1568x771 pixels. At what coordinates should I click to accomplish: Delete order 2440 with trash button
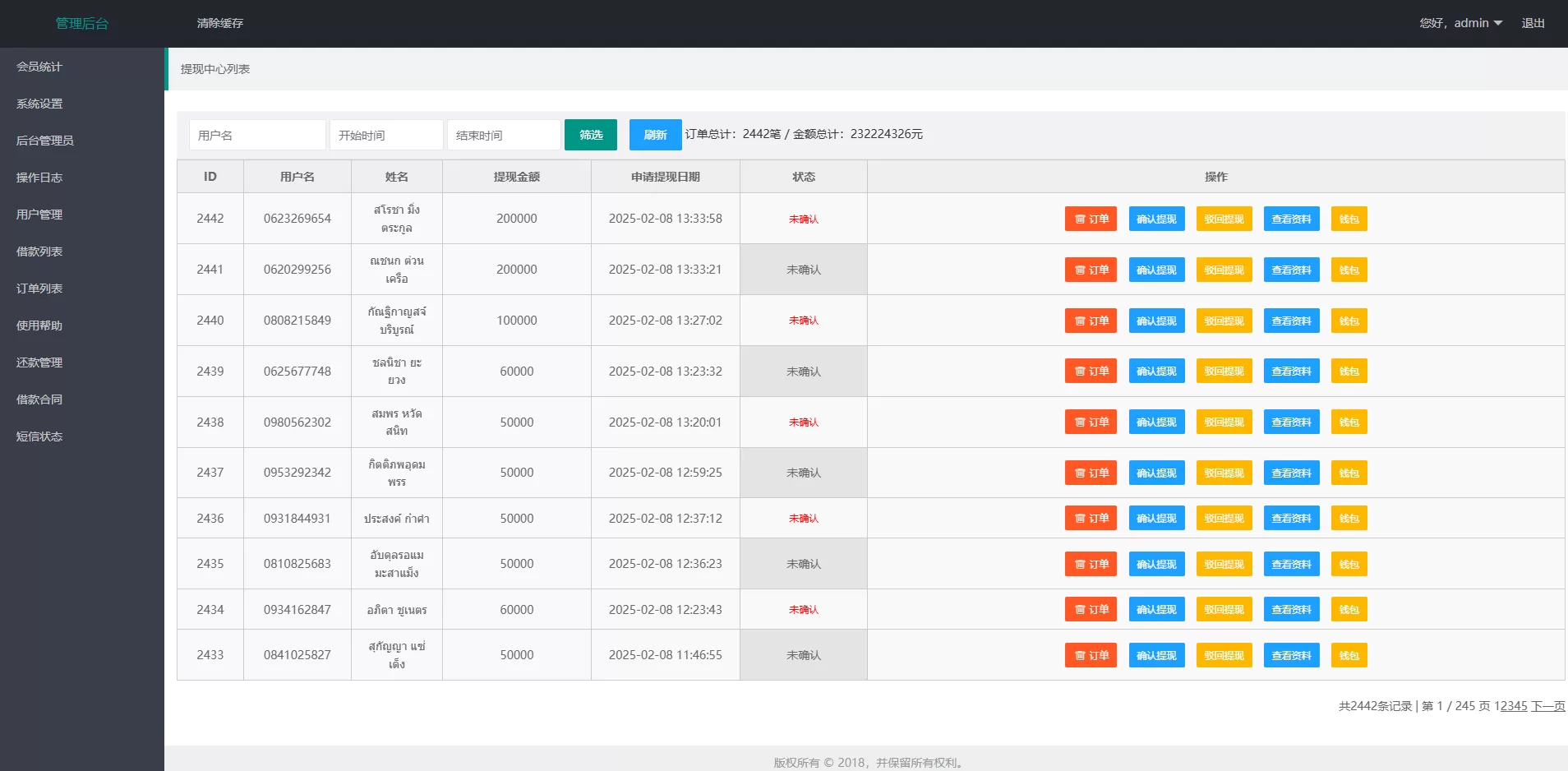[1091, 321]
